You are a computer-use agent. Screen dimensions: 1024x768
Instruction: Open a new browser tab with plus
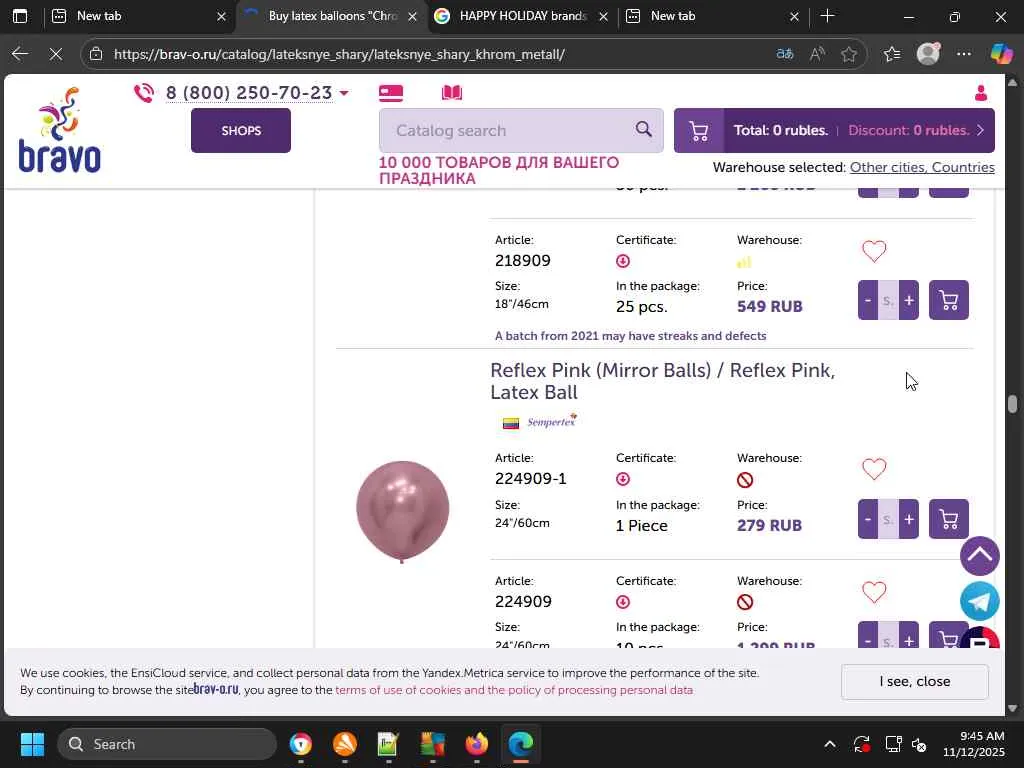coord(827,16)
